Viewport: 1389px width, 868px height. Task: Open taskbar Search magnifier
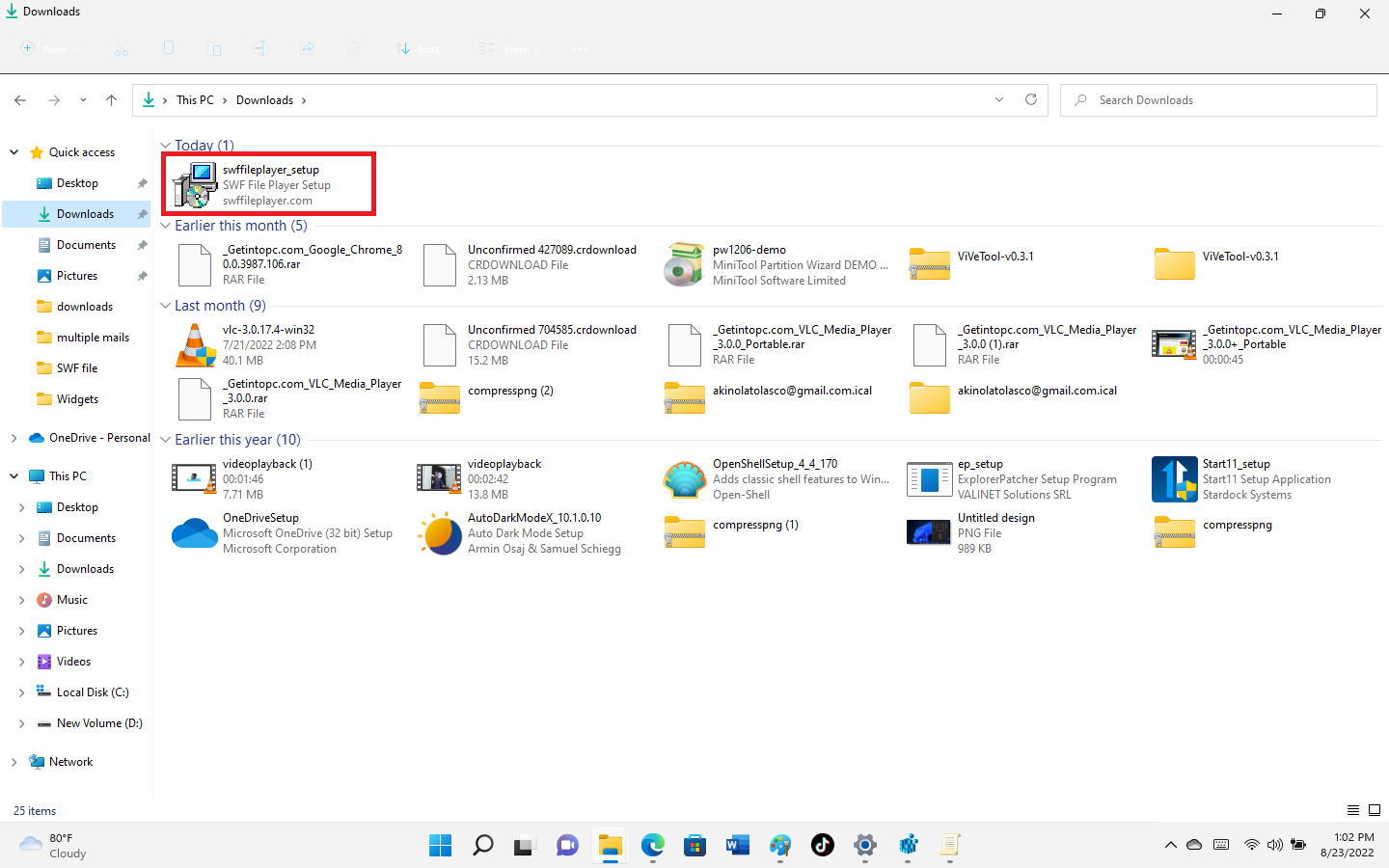pos(482,846)
